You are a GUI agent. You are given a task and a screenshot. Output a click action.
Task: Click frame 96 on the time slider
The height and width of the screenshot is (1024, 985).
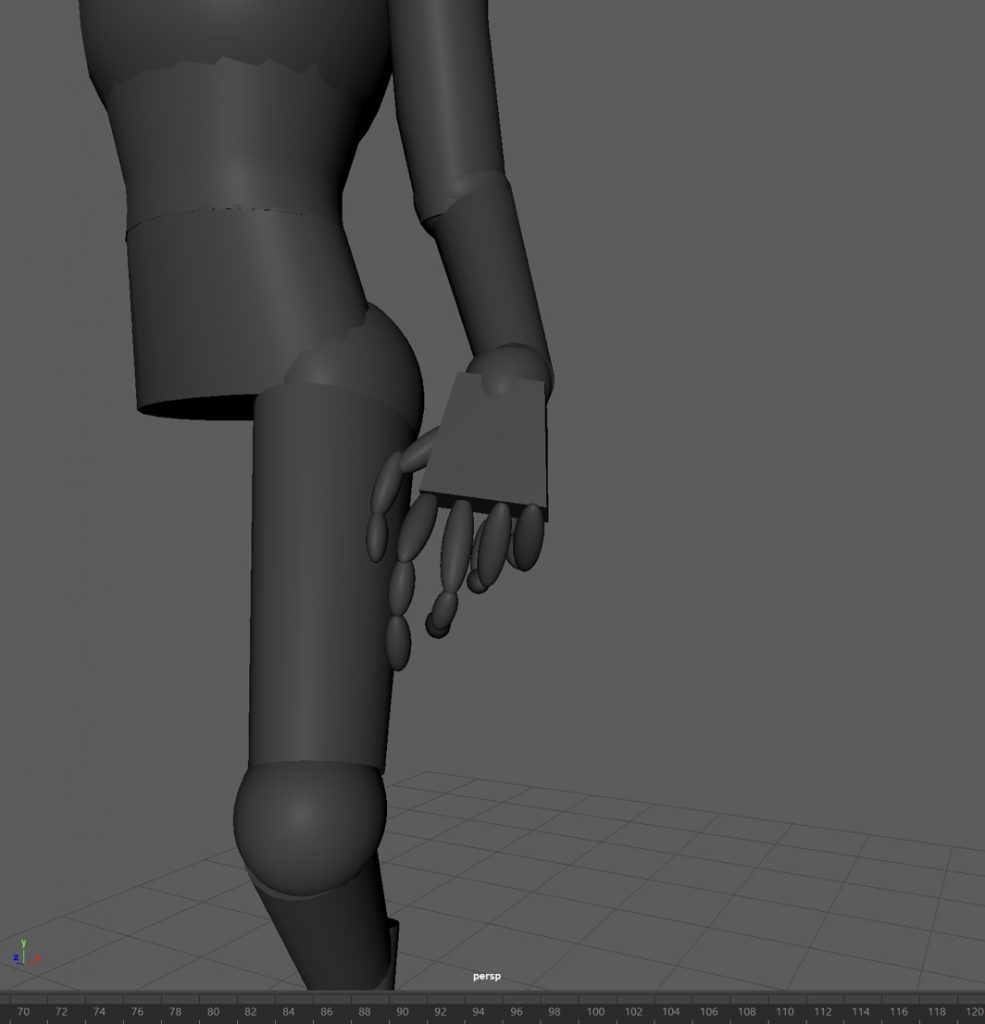517,1011
